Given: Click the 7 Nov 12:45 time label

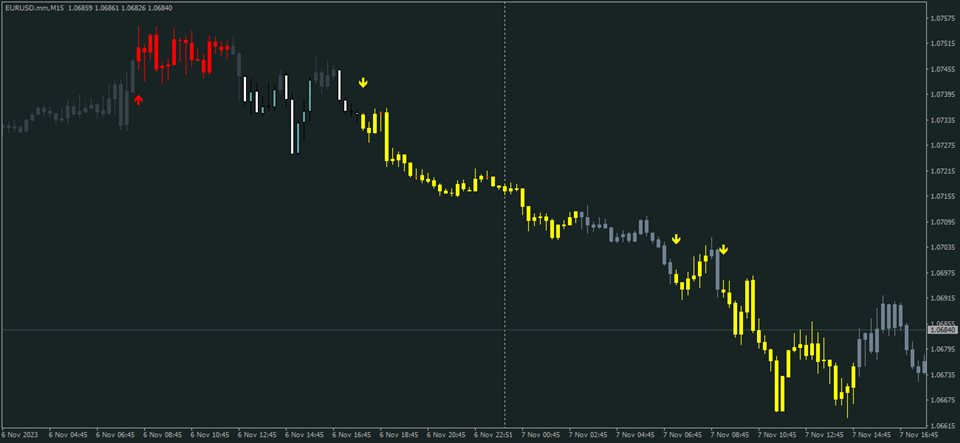Looking at the screenshot, I should [x=825, y=435].
